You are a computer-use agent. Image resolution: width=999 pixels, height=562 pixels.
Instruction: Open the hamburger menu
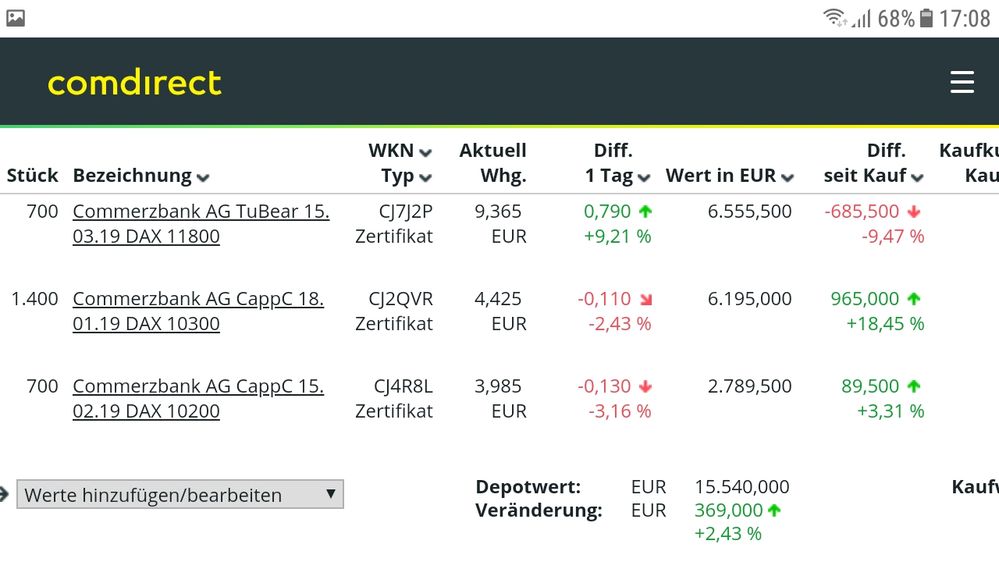tap(962, 82)
